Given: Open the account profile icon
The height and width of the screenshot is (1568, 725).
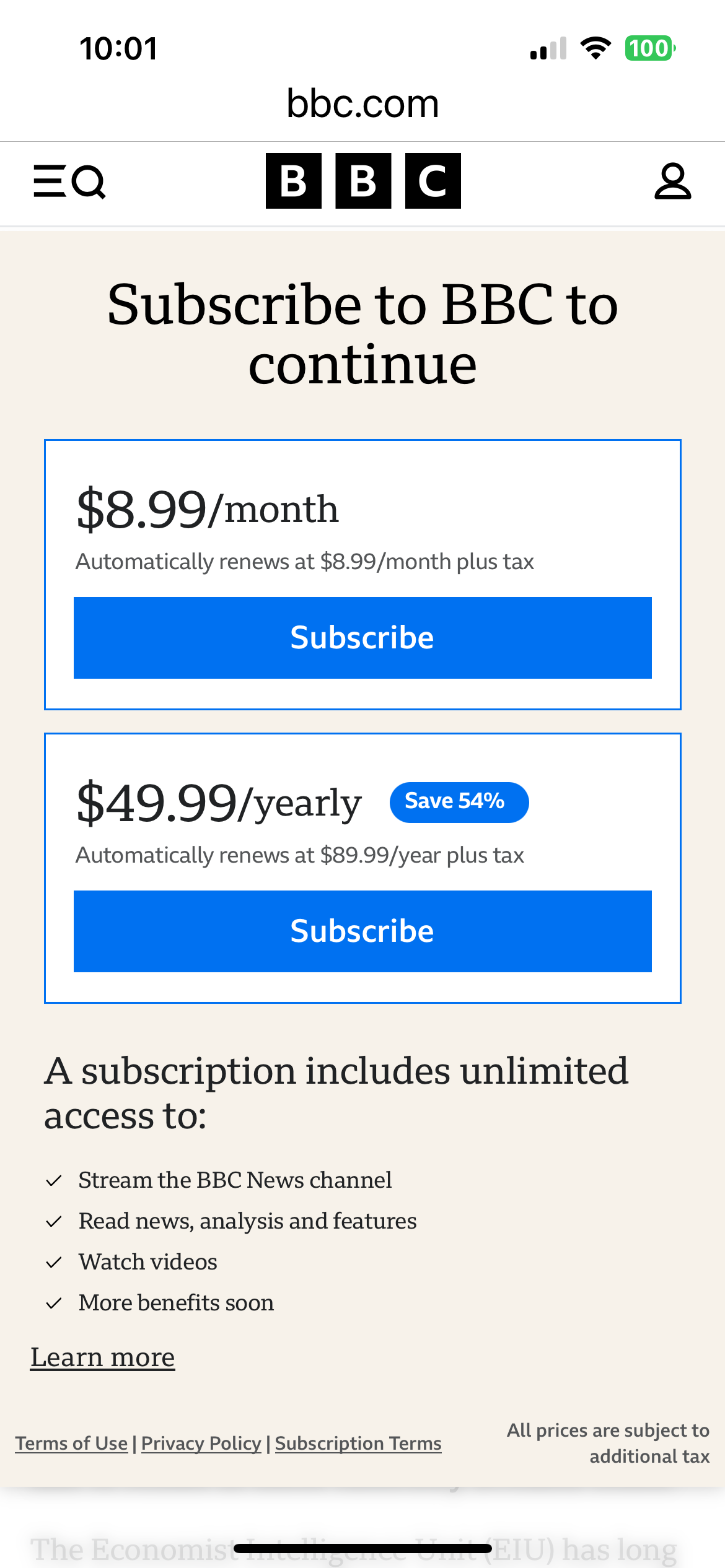Looking at the screenshot, I should coord(672,181).
